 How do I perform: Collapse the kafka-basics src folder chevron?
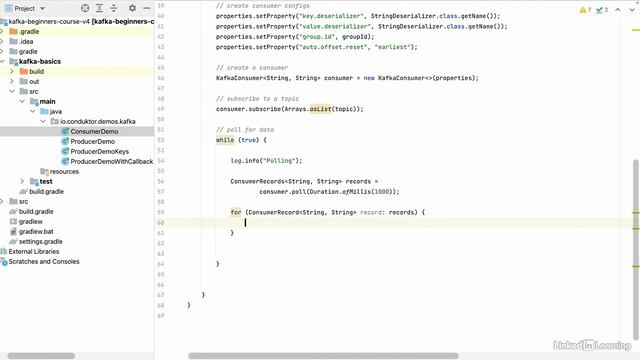[x=12, y=91]
